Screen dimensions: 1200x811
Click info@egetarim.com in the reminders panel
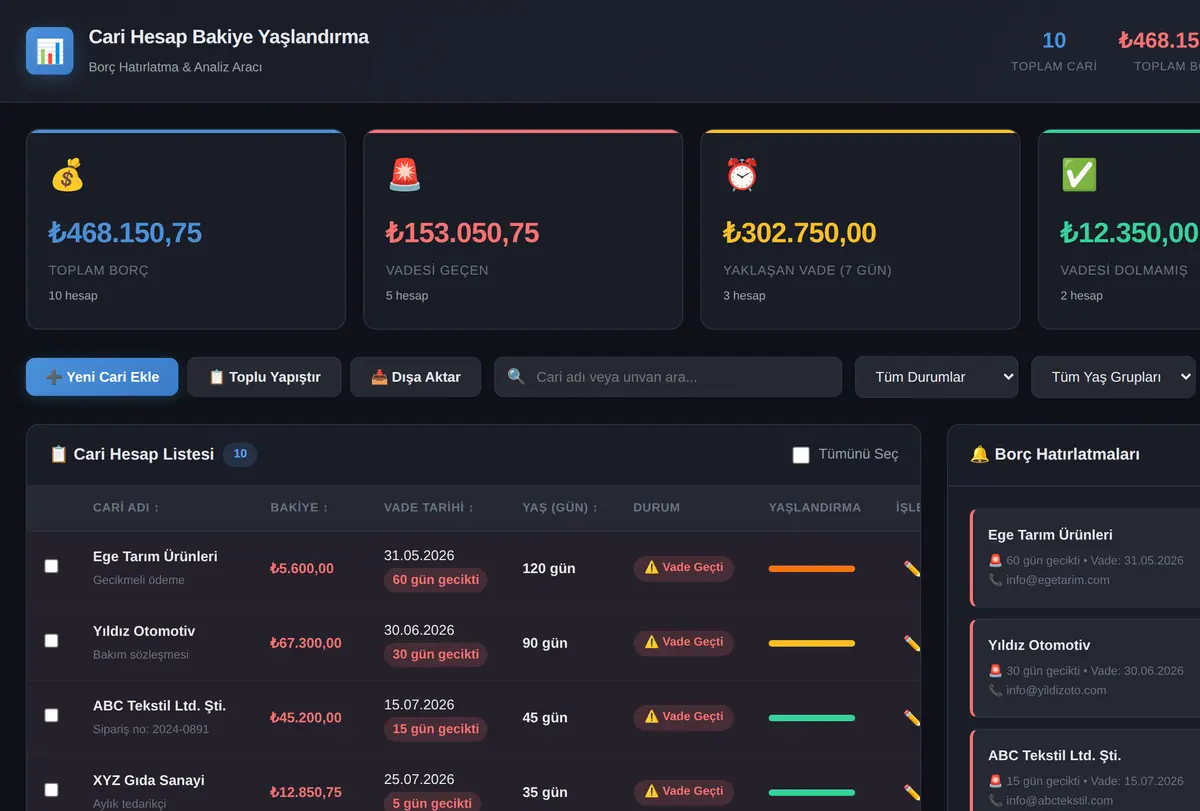(x=1058, y=580)
